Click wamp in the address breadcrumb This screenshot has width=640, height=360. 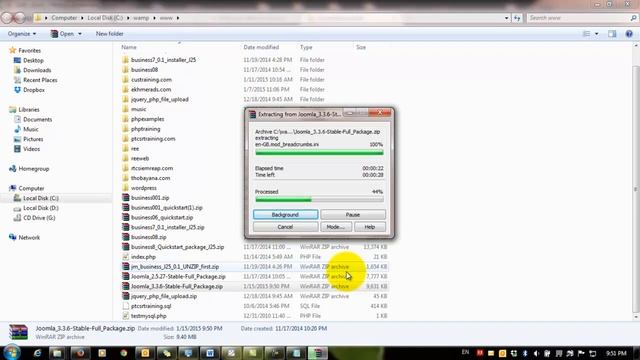coord(141,18)
